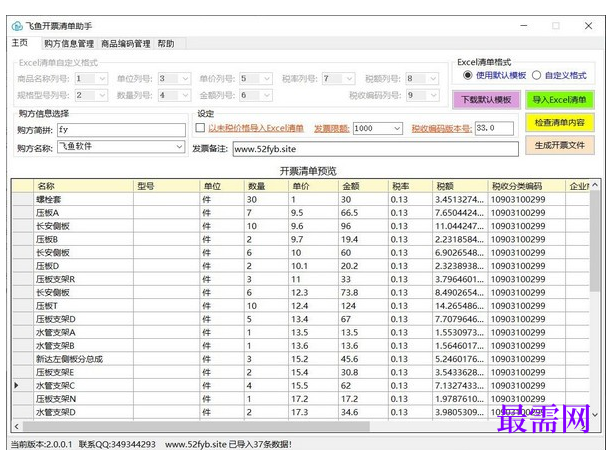Select the 水管支架B name cell
The image size is (609, 450).
(84, 346)
